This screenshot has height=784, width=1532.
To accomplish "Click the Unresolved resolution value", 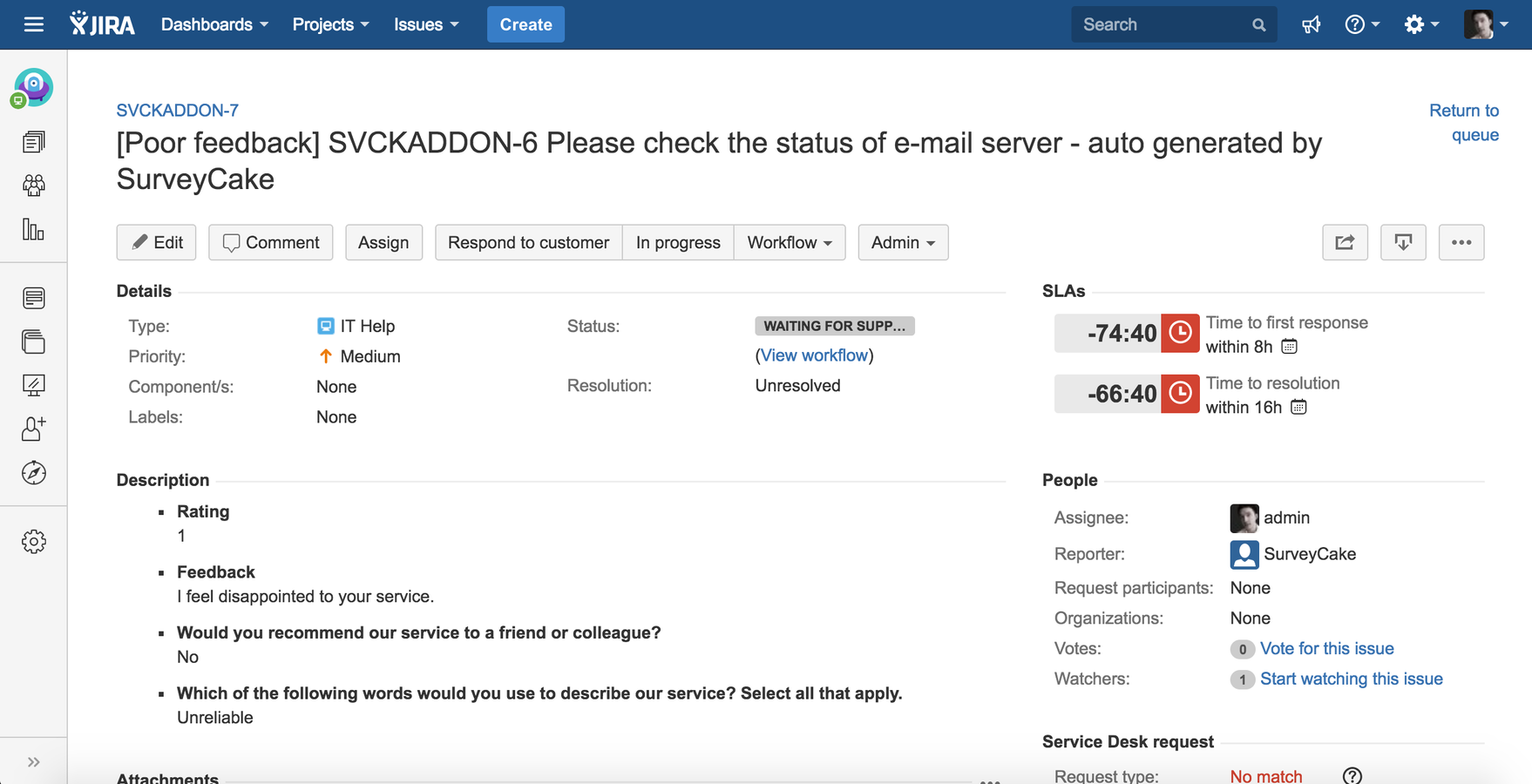I will (798, 386).
